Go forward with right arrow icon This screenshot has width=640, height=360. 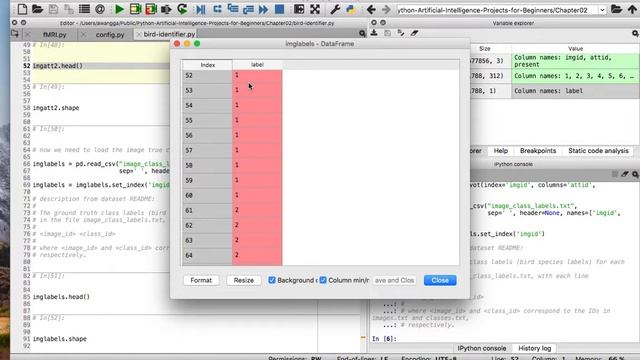pyautogui.click(x=386, y=9)
